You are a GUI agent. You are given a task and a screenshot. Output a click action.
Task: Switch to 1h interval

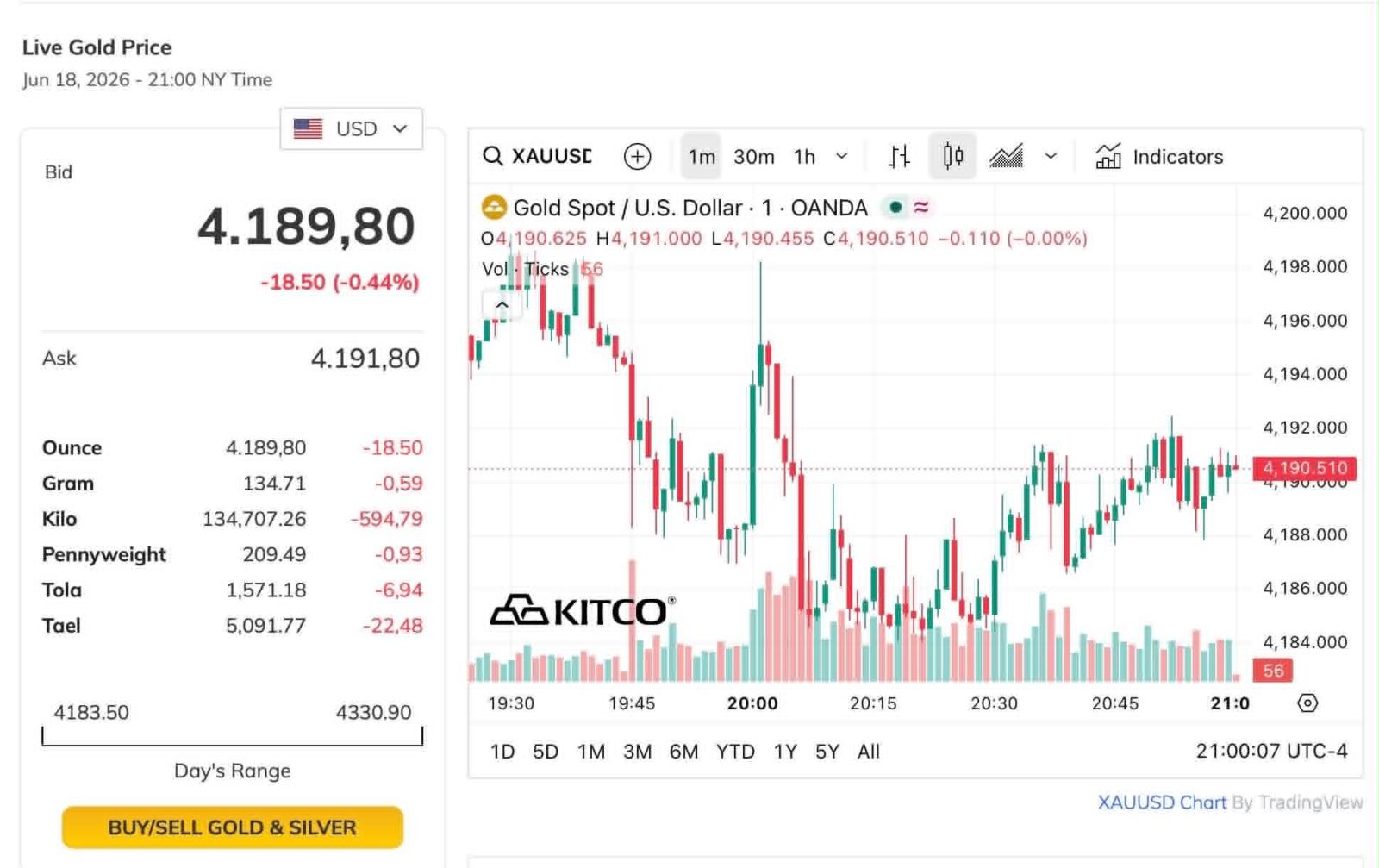point(805,156)
